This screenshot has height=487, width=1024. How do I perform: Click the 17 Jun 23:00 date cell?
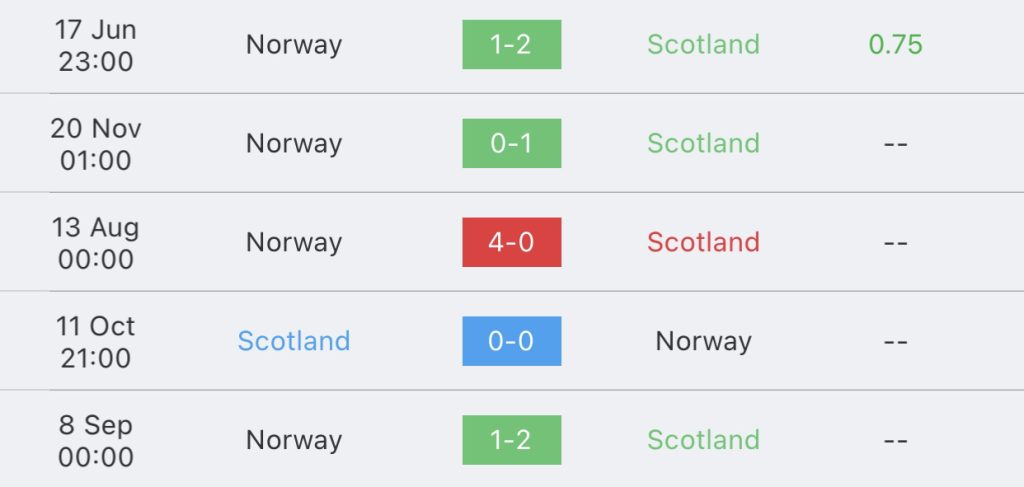click(x=95, y=46)
